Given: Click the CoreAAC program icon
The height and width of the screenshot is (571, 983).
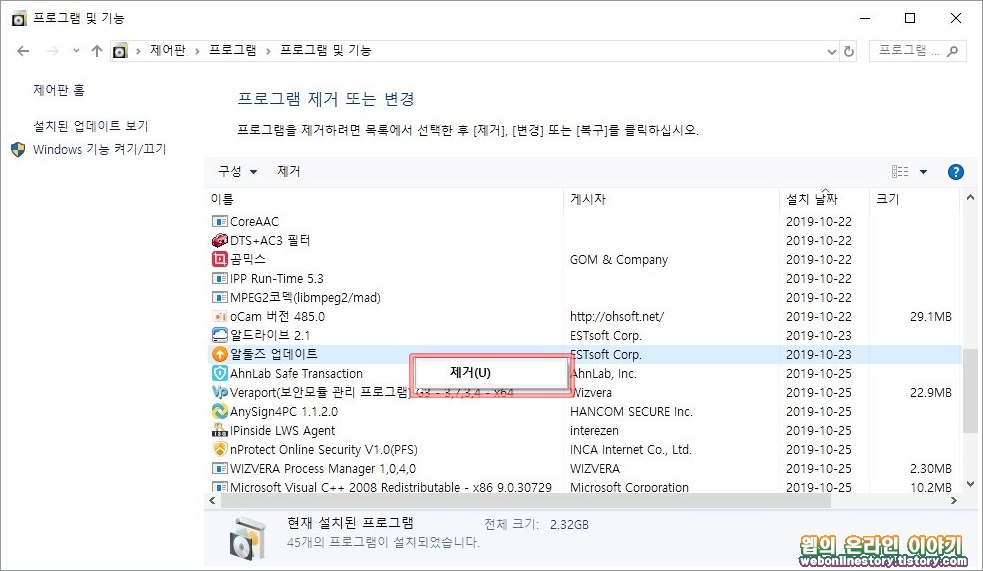Looking at the screenshot, I should [x=219, y=221].
